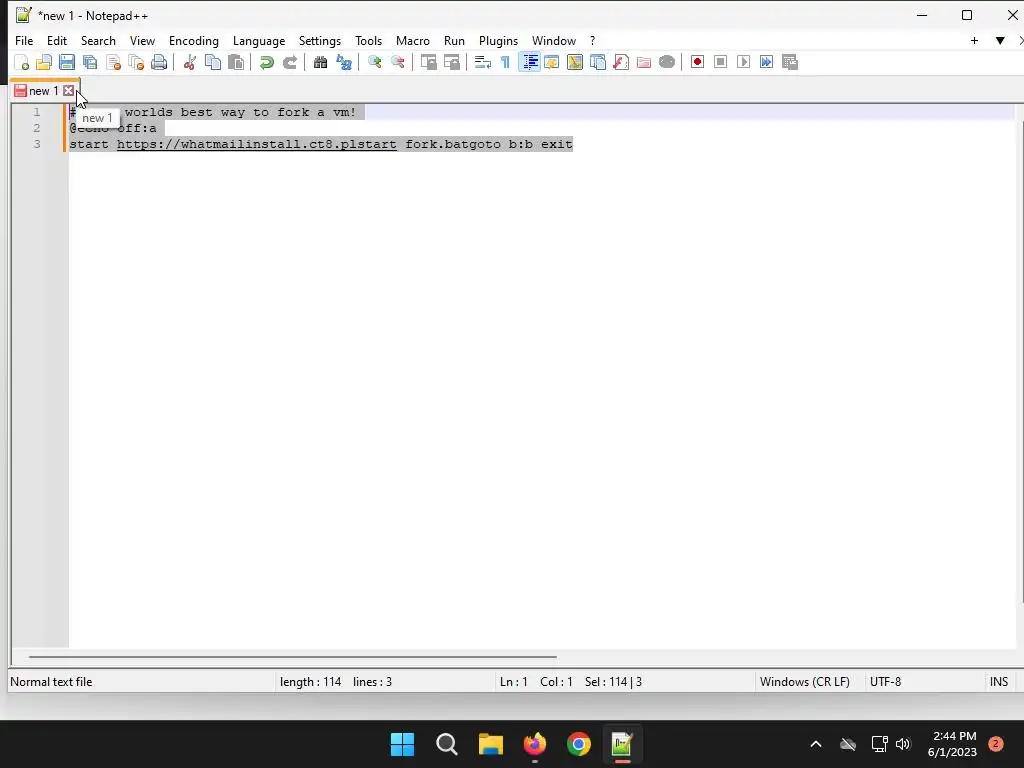Open the File menu

[24, 40]
